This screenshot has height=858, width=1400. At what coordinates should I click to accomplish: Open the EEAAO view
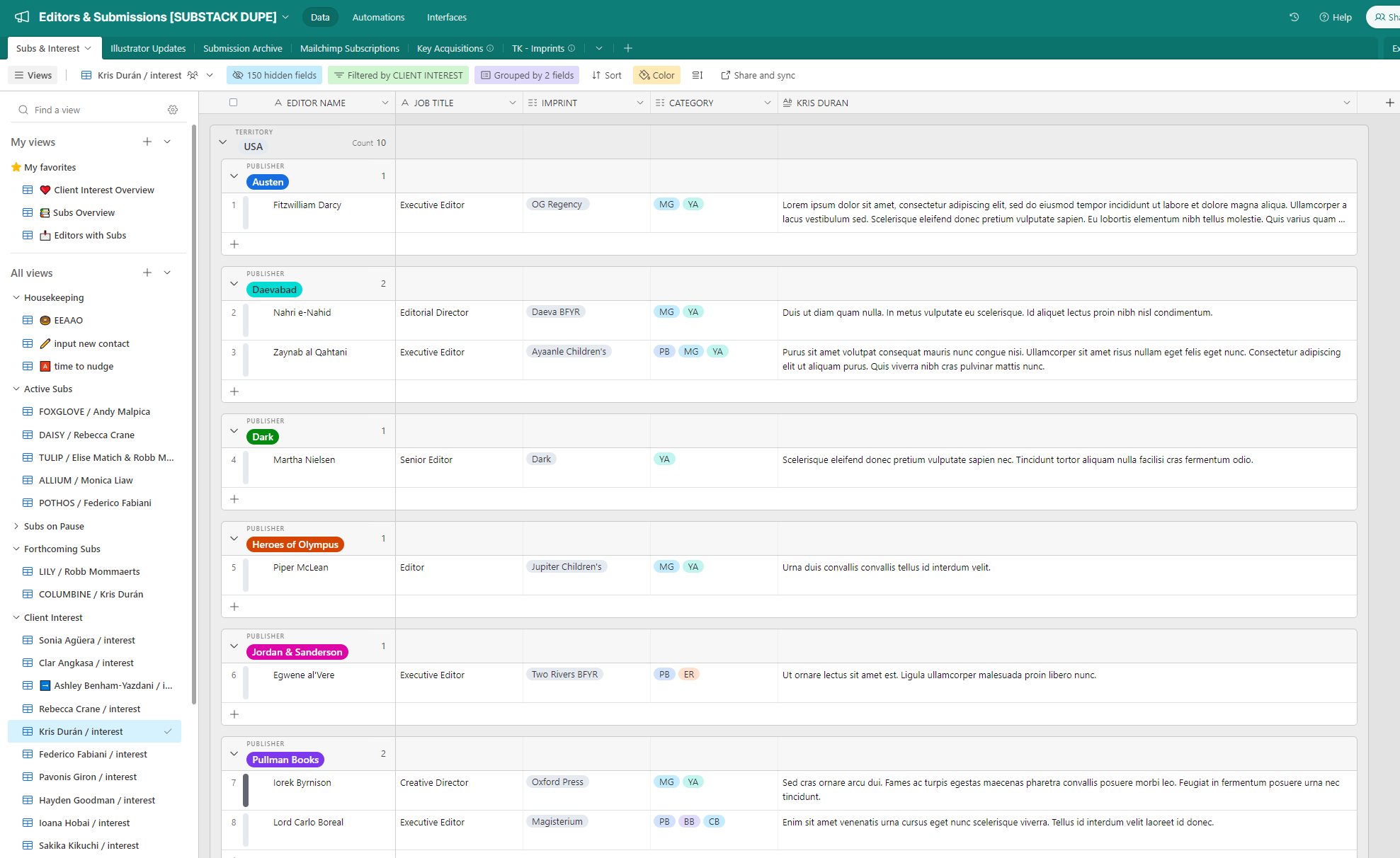click(61, 320)
